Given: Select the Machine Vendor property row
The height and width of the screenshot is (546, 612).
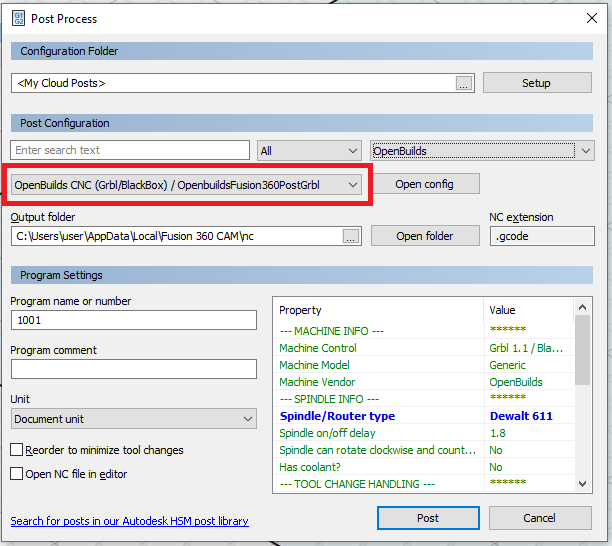Looking at the screenshot, I should tap(423, 382).
